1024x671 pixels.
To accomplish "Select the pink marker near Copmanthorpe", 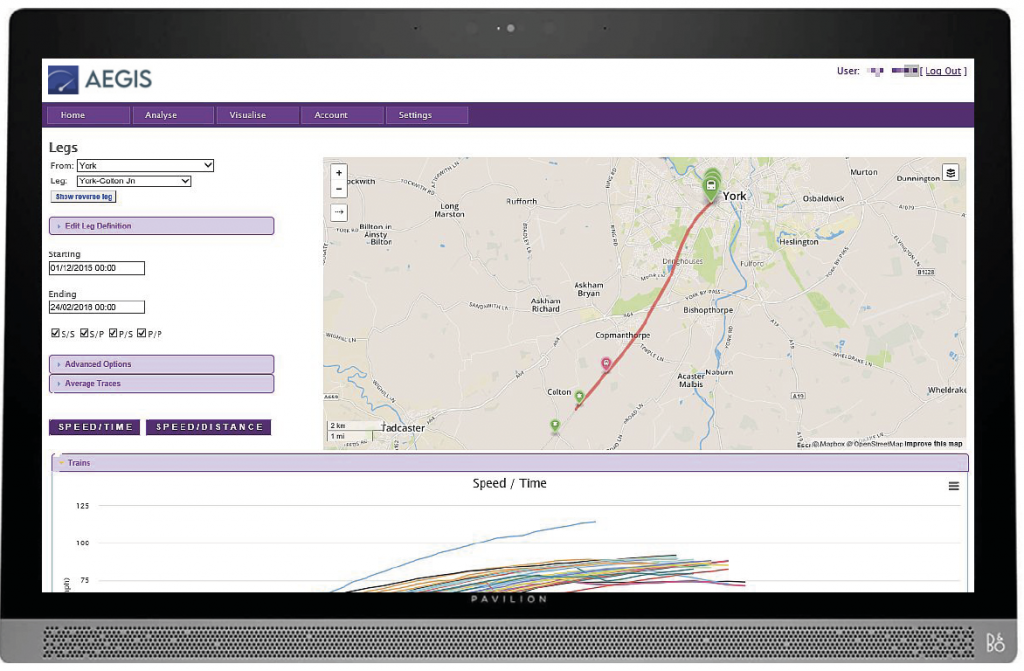I will 605,364.
